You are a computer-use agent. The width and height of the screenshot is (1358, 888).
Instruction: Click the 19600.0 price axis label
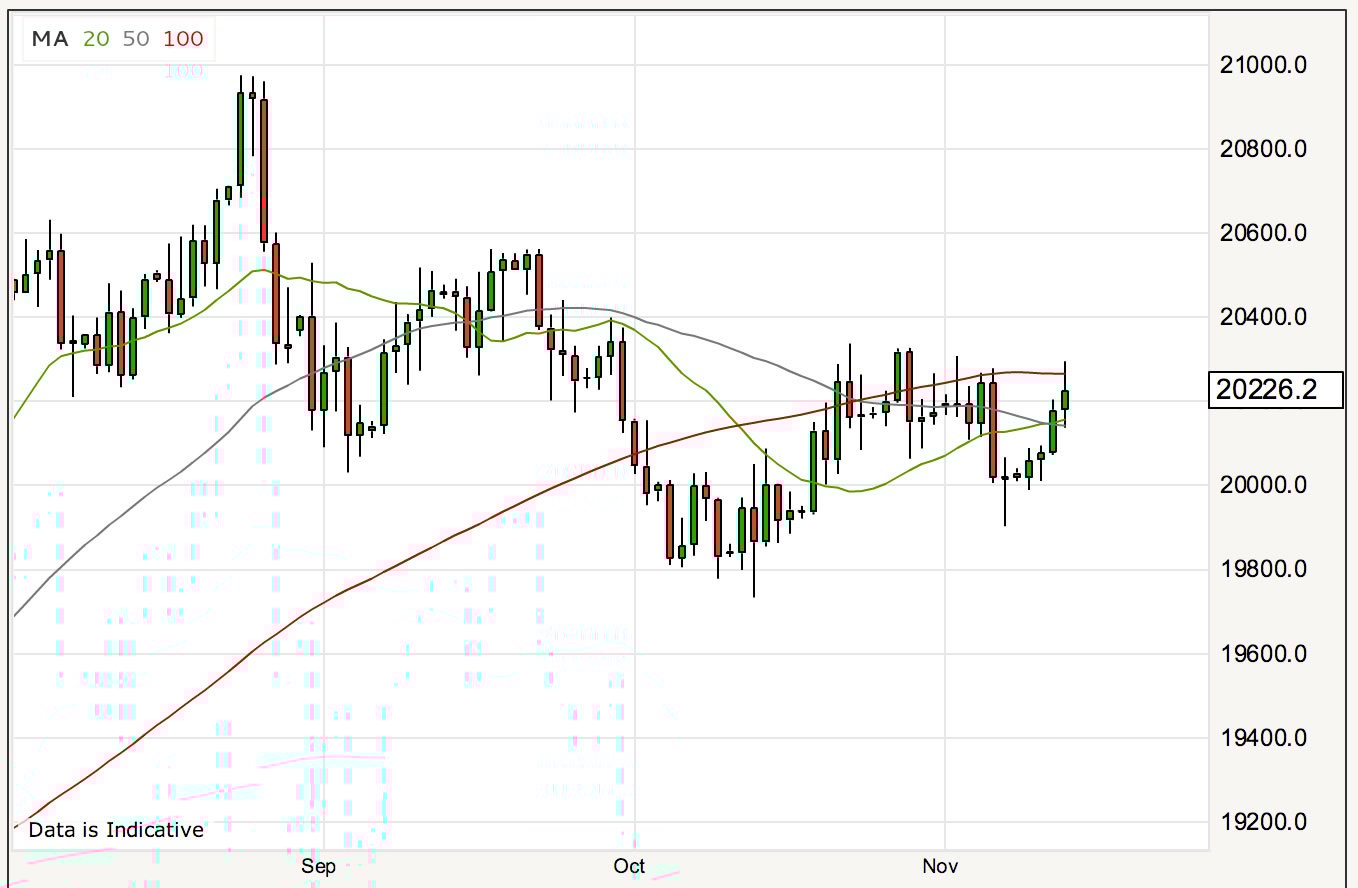tap(1264, 654)
